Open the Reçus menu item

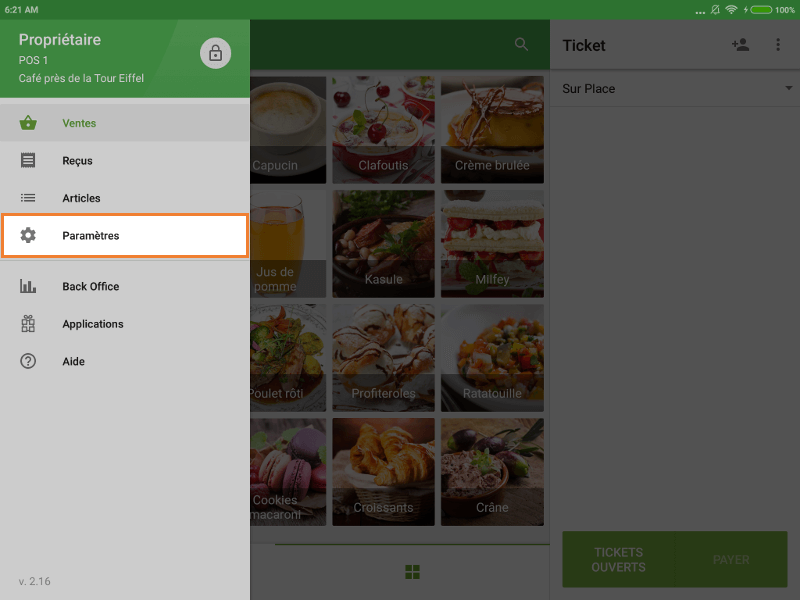[125, 160]
